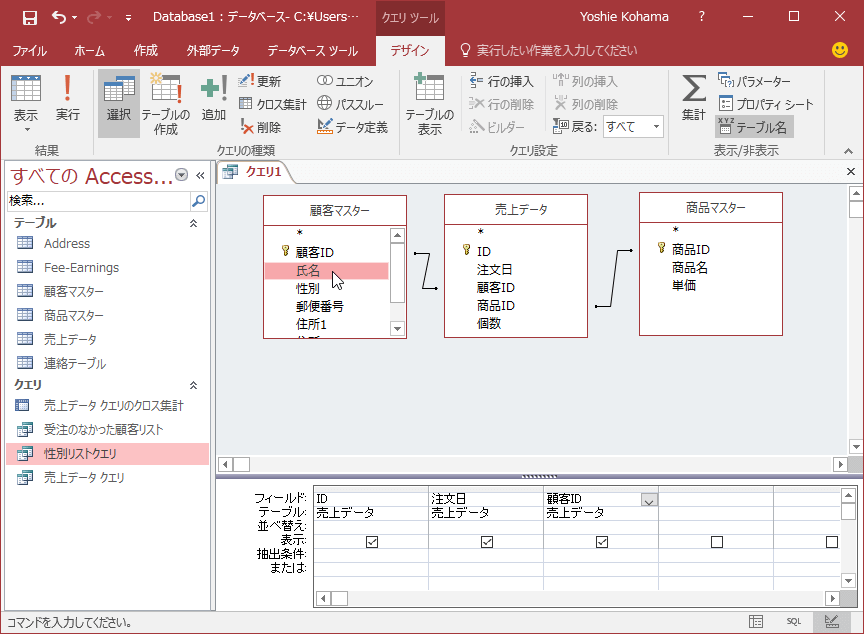
Task: Collapse the ribbon with chevron
Action: pyautogui.click(x=849, y=151)
